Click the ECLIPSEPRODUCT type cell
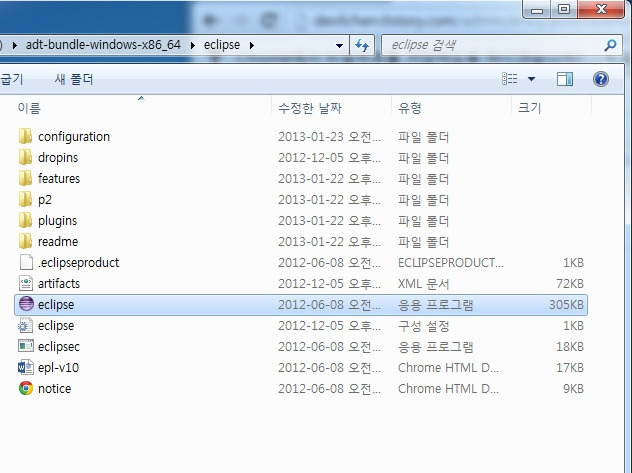The width and height of the screenshot is (632, 473). point(451,263)
